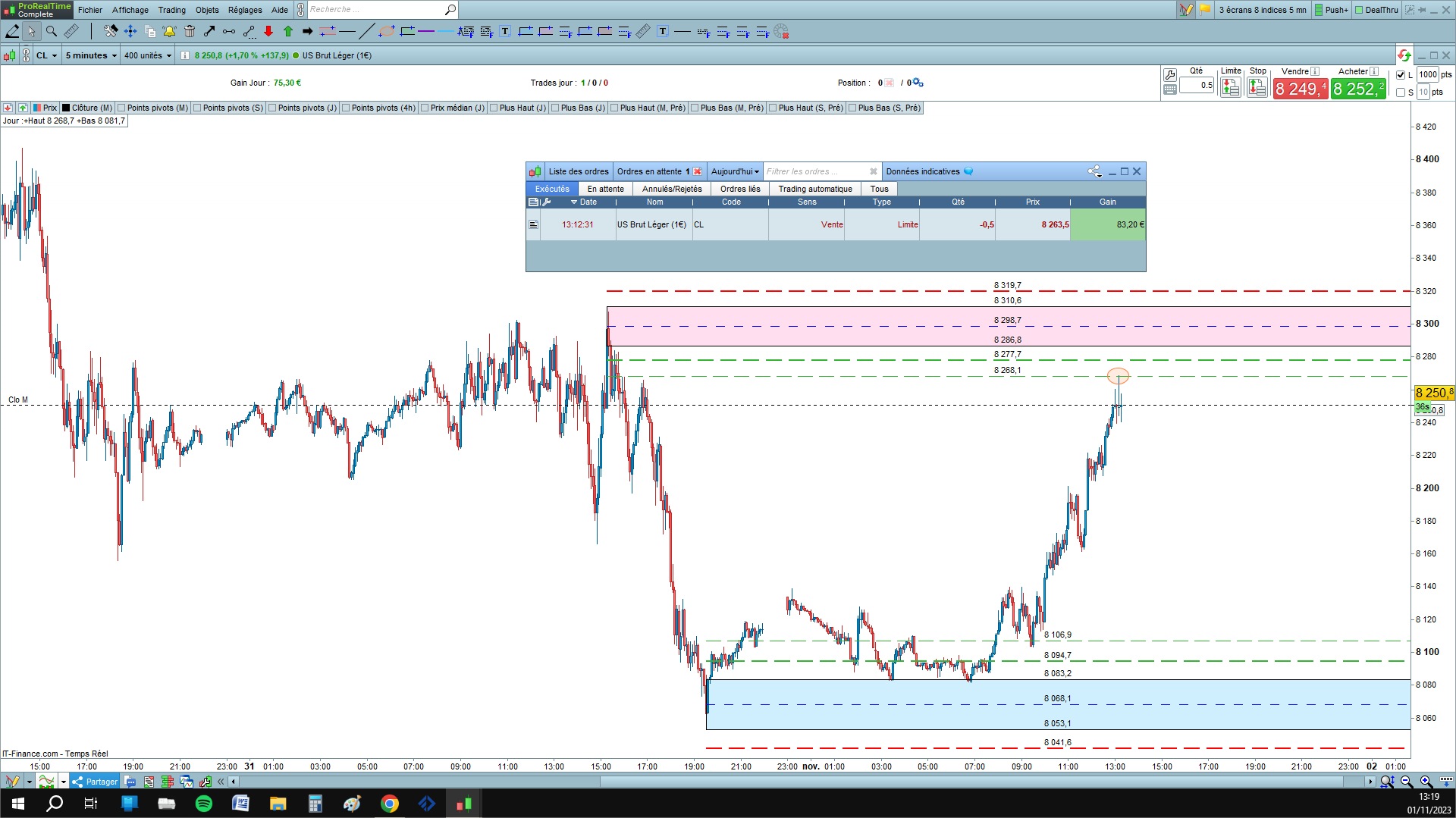Image resolution: width=1456 pixels, height=818 pixels.
Task: Click the share icon in orders window
Action: [1094, 171]
